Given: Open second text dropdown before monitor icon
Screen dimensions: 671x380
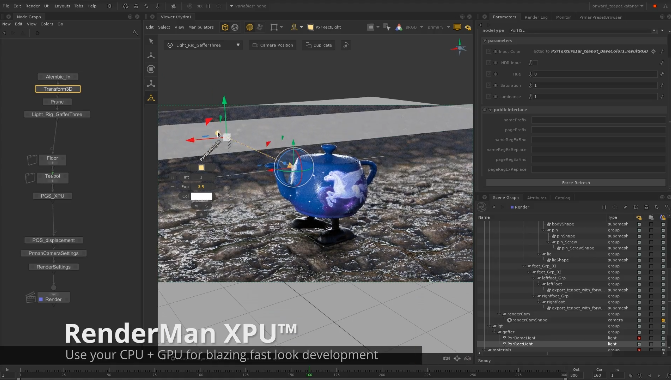Looking at the screenshot, I should coord(439,27).
